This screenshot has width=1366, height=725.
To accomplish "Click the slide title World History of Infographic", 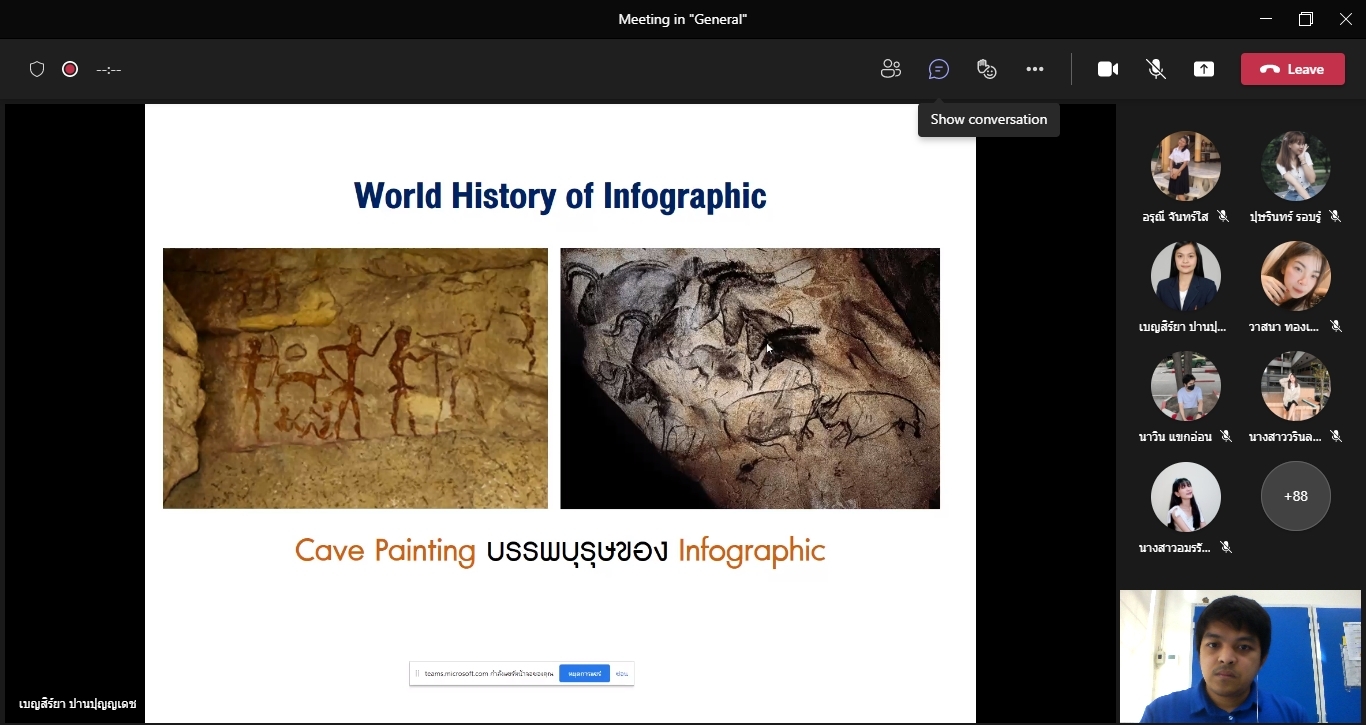I will click(560, 196).
